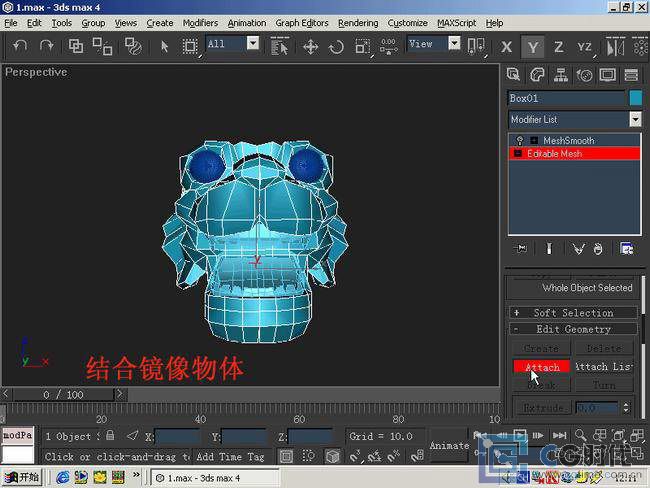Image resolution: width=650 pixels, height=488 pixels.
Task: Open the Utilities command panel tab
Action: point(631,75)
